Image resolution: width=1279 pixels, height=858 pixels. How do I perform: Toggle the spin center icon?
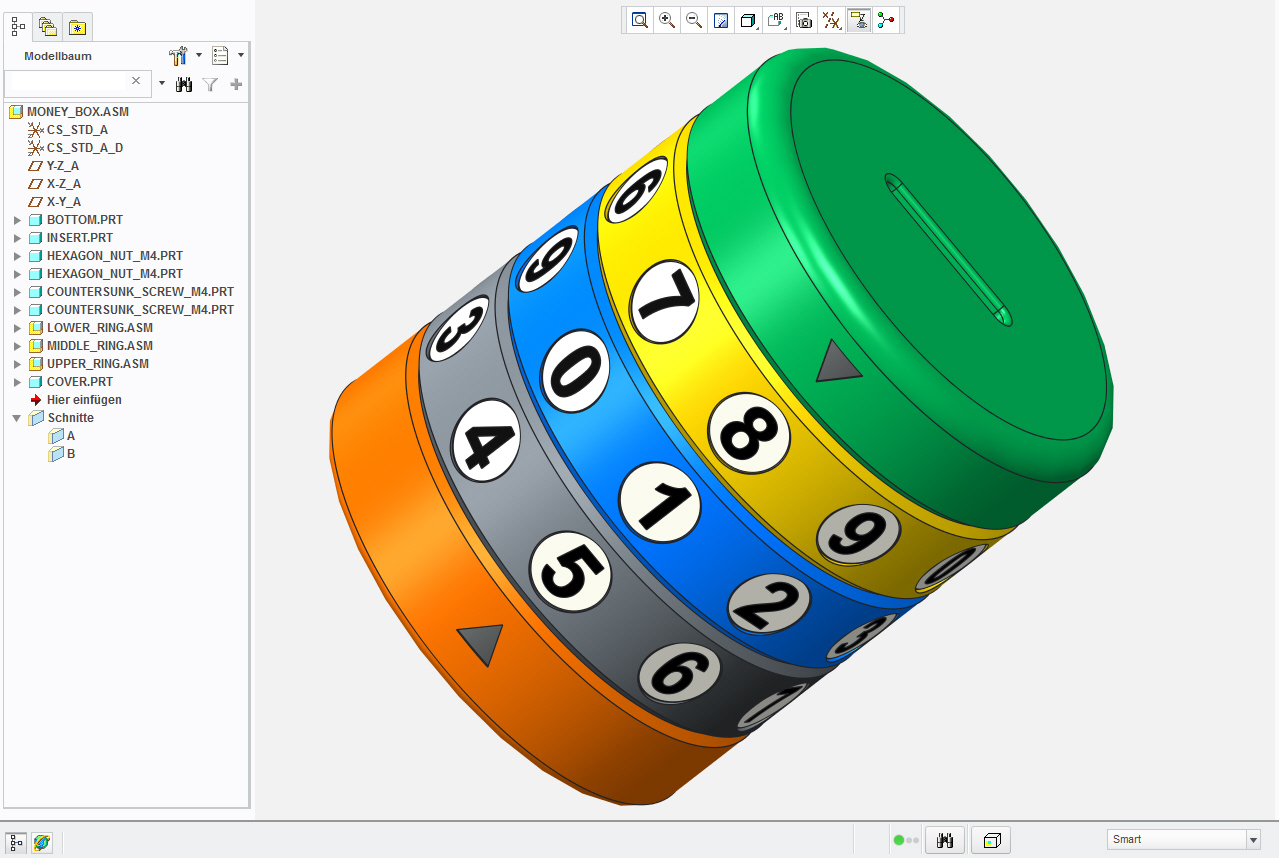click(x=886, y=20)
